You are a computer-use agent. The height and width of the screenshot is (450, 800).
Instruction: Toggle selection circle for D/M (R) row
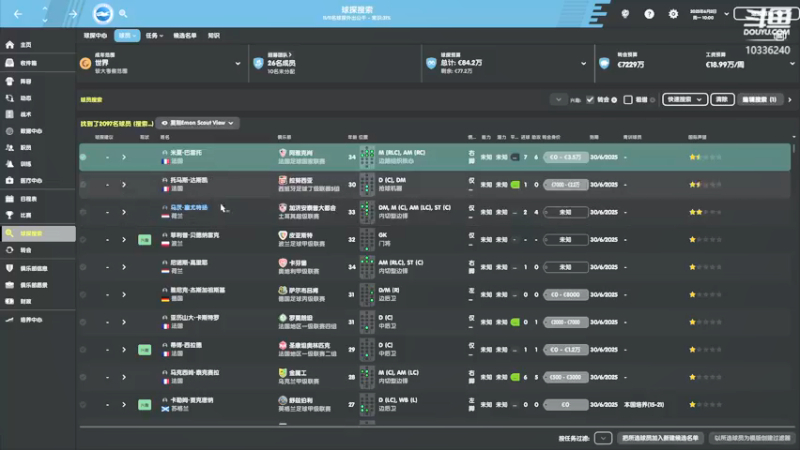pos(83,295)
